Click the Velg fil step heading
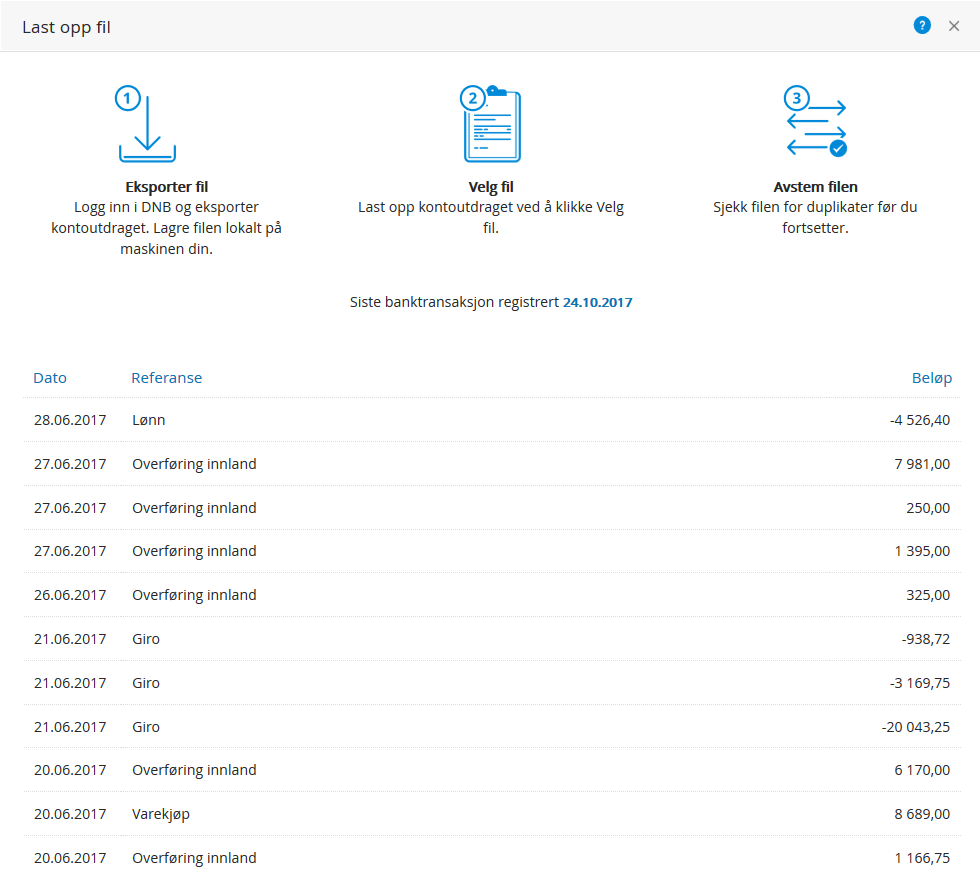Viewport: 980px width, 870px height. click(491, 187)
